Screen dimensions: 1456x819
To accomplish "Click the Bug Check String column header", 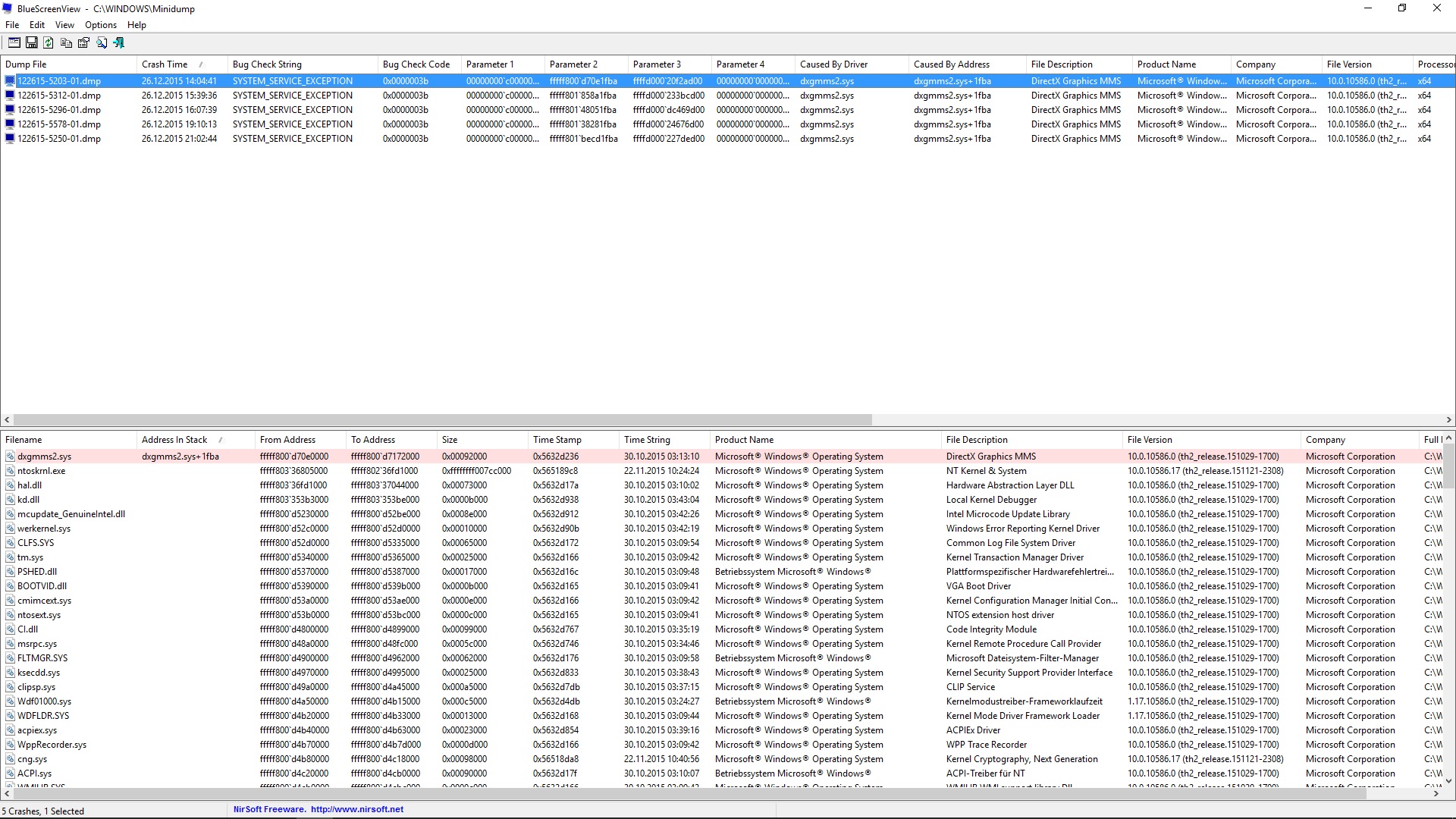I will pyautogui.click(x=267, y=64).
